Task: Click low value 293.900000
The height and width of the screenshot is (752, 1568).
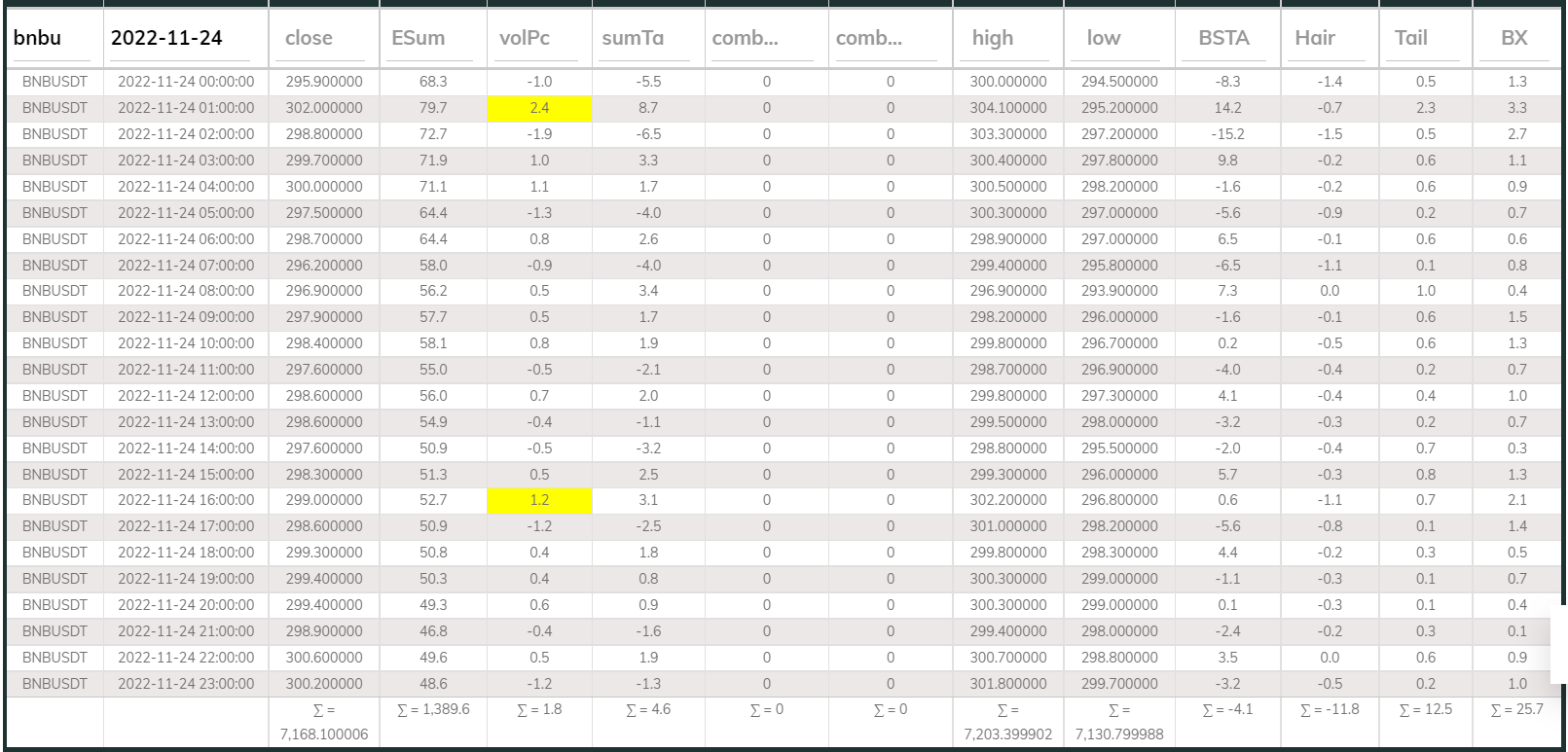Action: (1119, 291)
